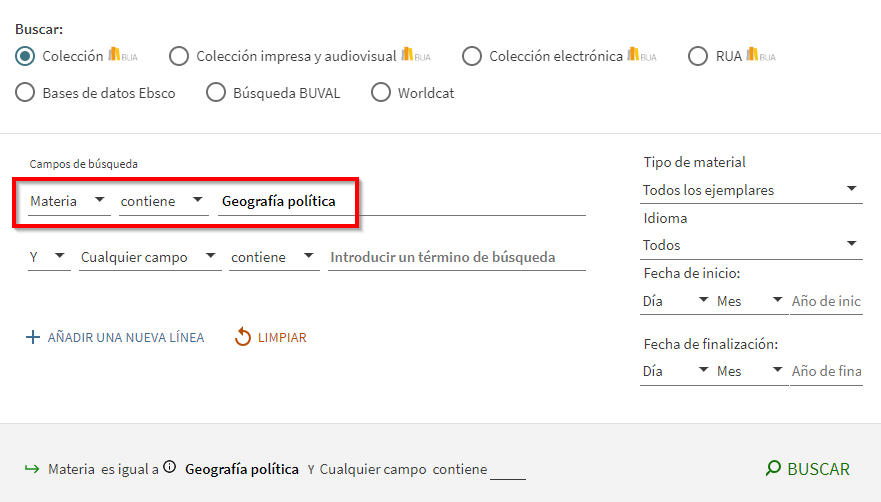Screen dimensions: 881x502
Task: Open the Materia field dropdown
Action: pyautogui.click(x=69, y=201)
